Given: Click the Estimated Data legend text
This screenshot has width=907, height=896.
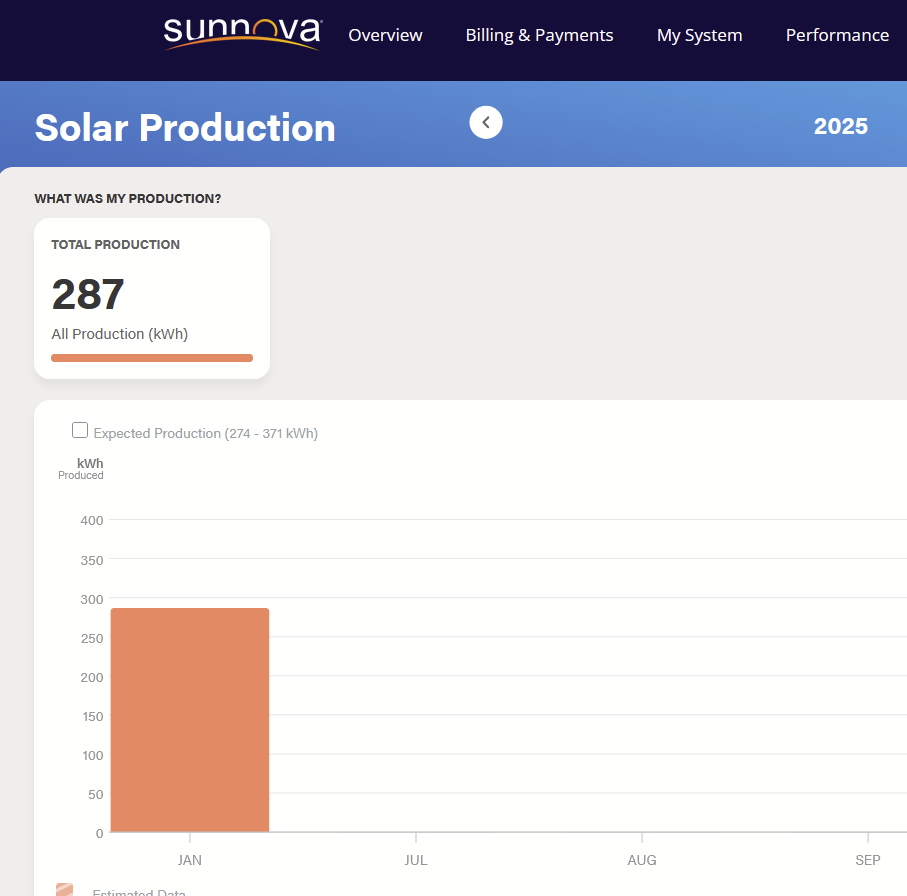Looking at the screenshot, I should tap(139, 891).
